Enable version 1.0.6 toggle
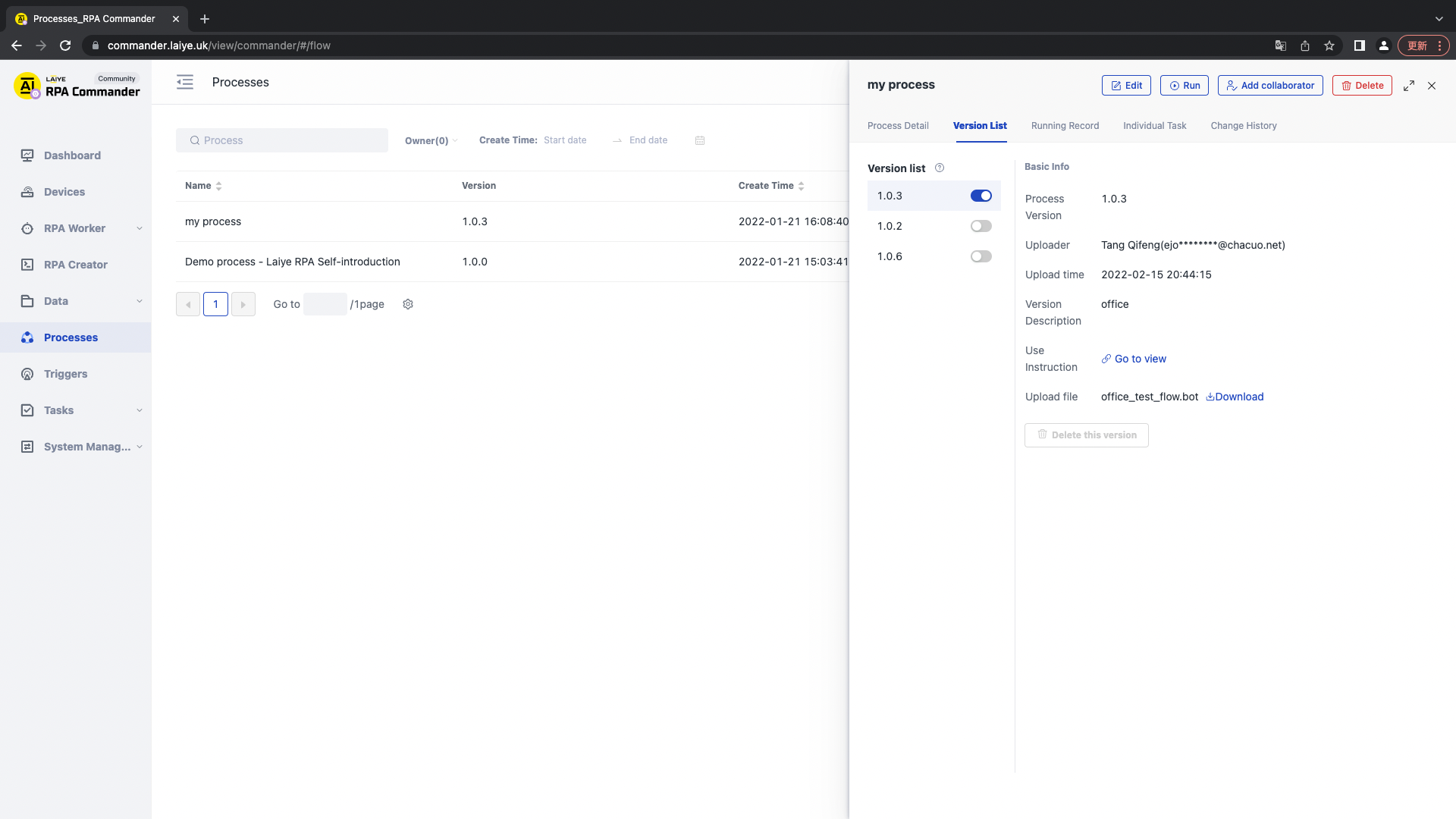The height and width of the screenshot is (819, 1456). pos(981,256)
